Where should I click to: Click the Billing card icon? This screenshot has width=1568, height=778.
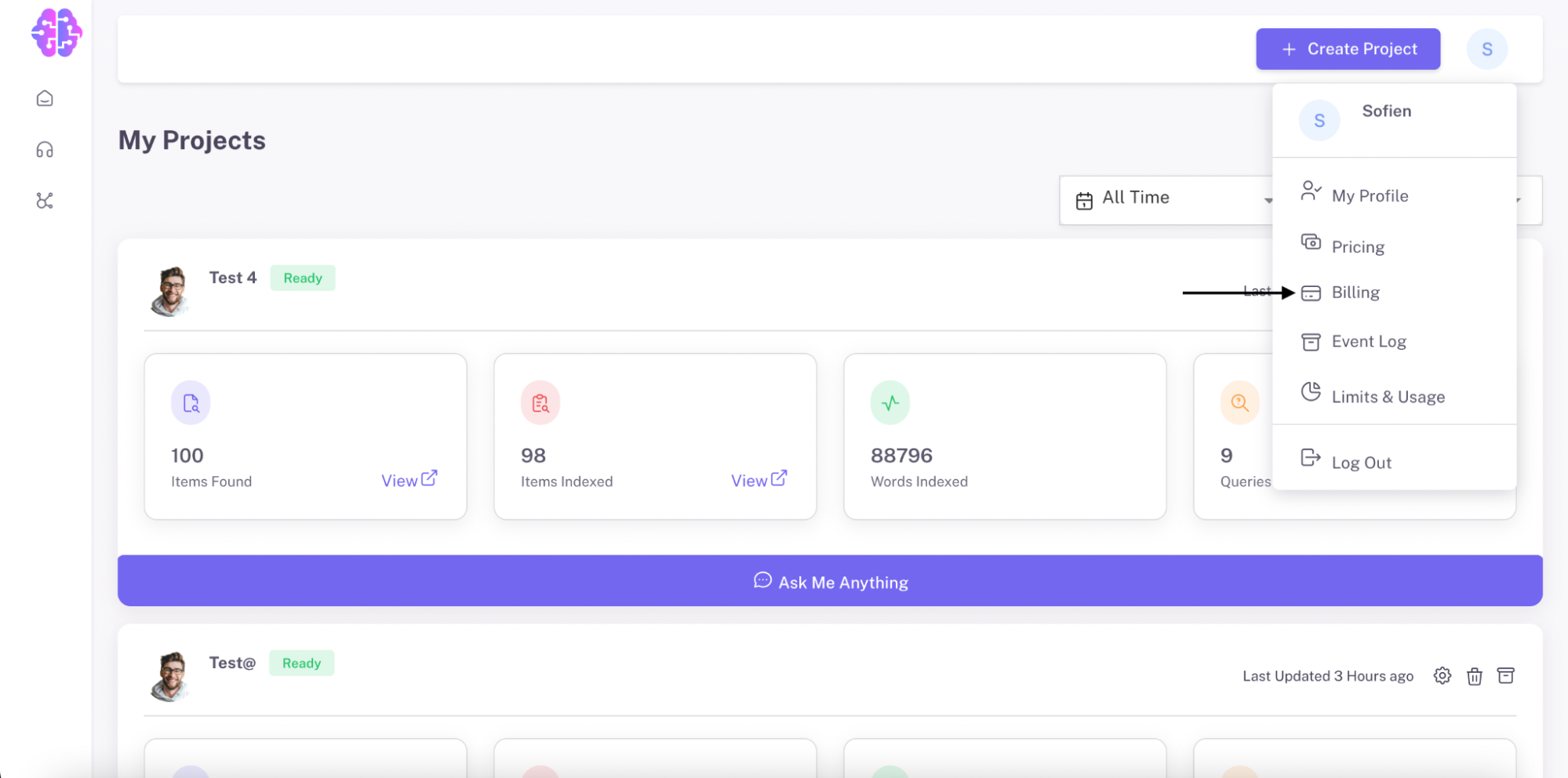point(1311,293)
